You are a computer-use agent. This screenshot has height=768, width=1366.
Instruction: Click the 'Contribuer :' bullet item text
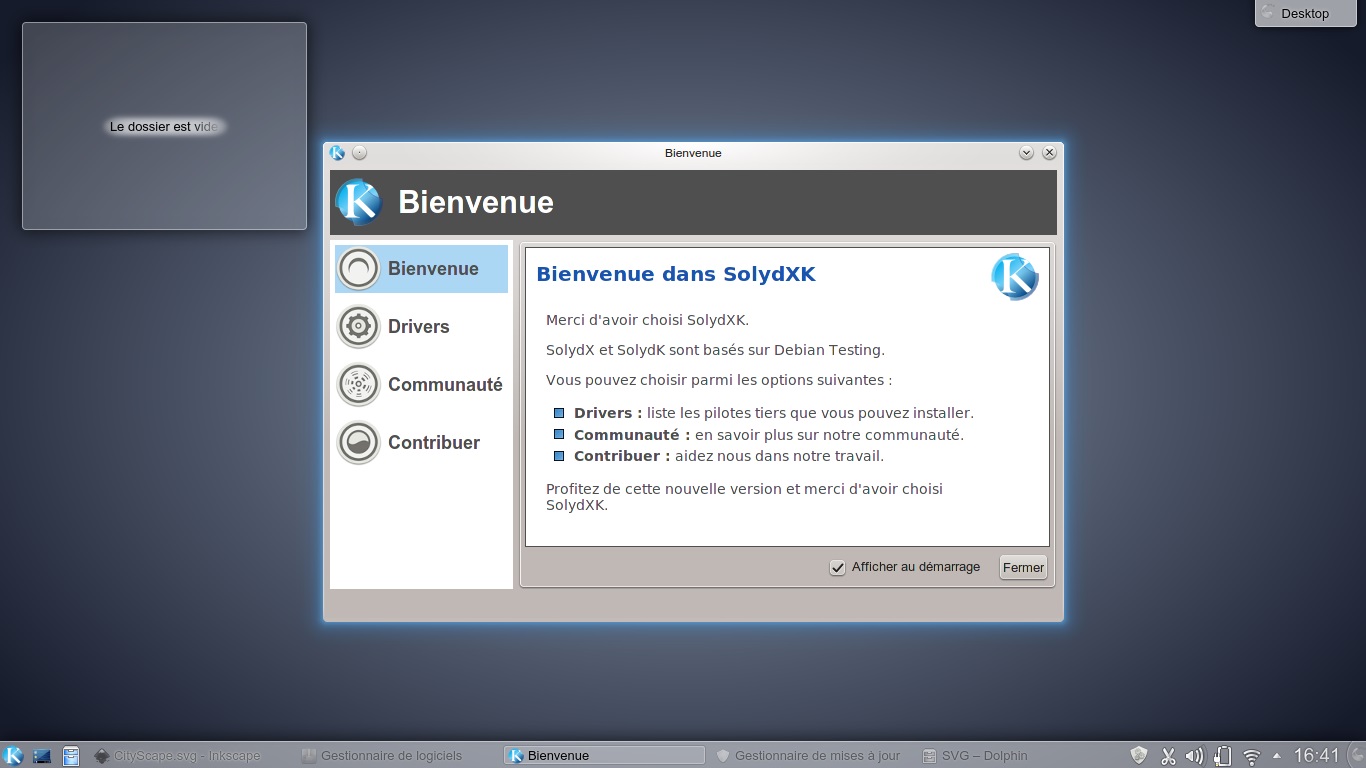click(729, 456)
